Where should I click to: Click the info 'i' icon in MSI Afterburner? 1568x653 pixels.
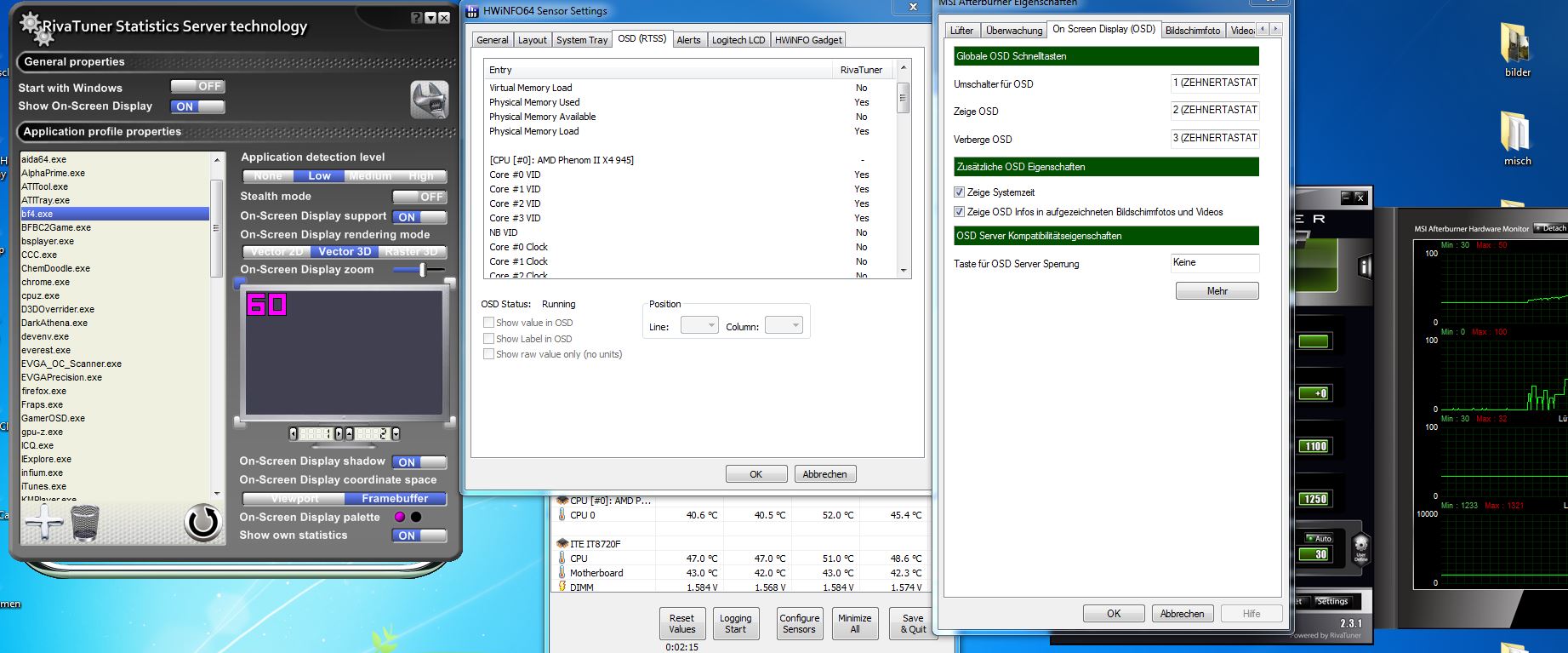(x=1366, y=267)
